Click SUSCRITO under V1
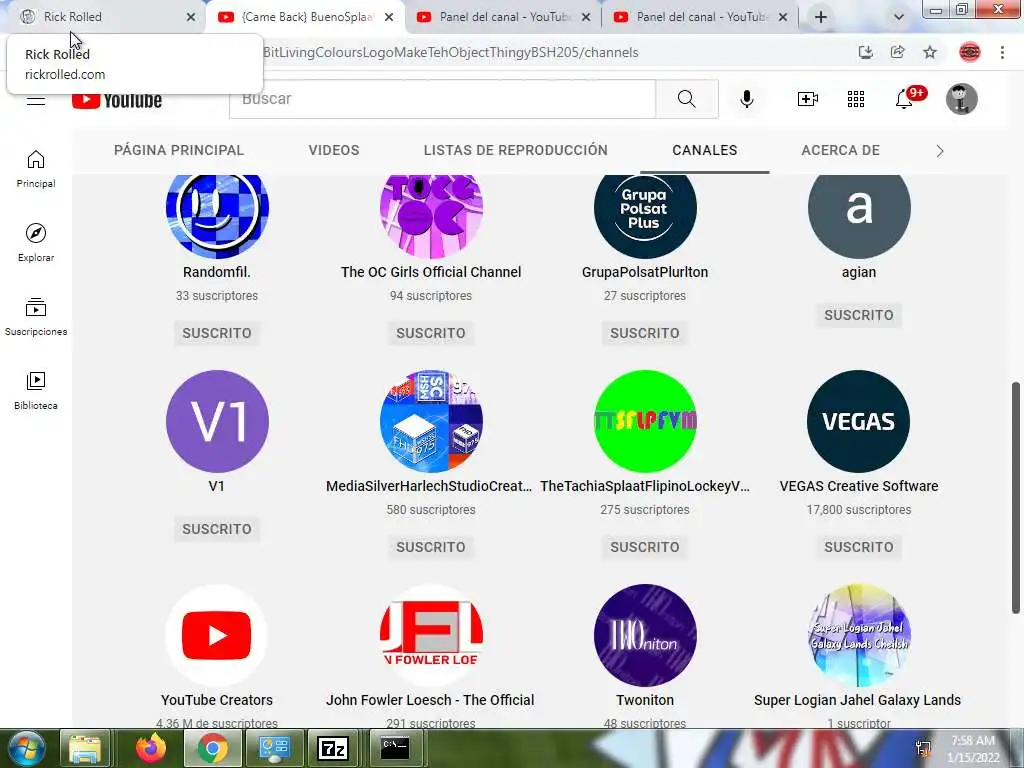Image resolution: width=1024 pixels, height=768 pixels. [217, 529]
